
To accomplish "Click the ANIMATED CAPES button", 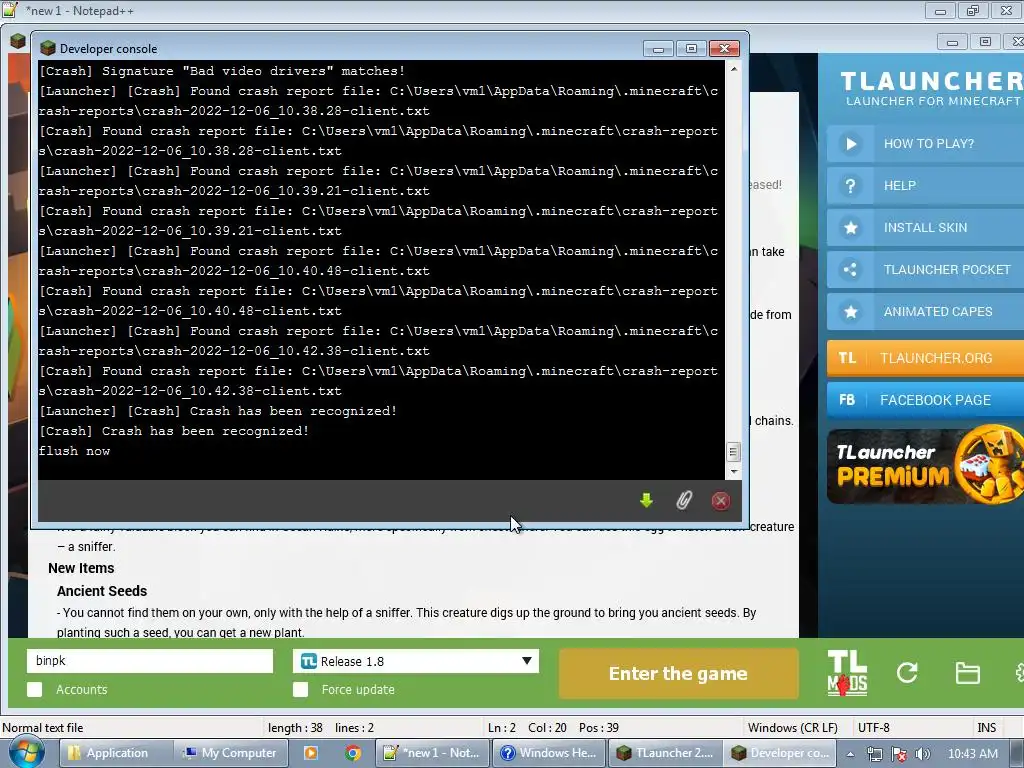I will point(925,312).
